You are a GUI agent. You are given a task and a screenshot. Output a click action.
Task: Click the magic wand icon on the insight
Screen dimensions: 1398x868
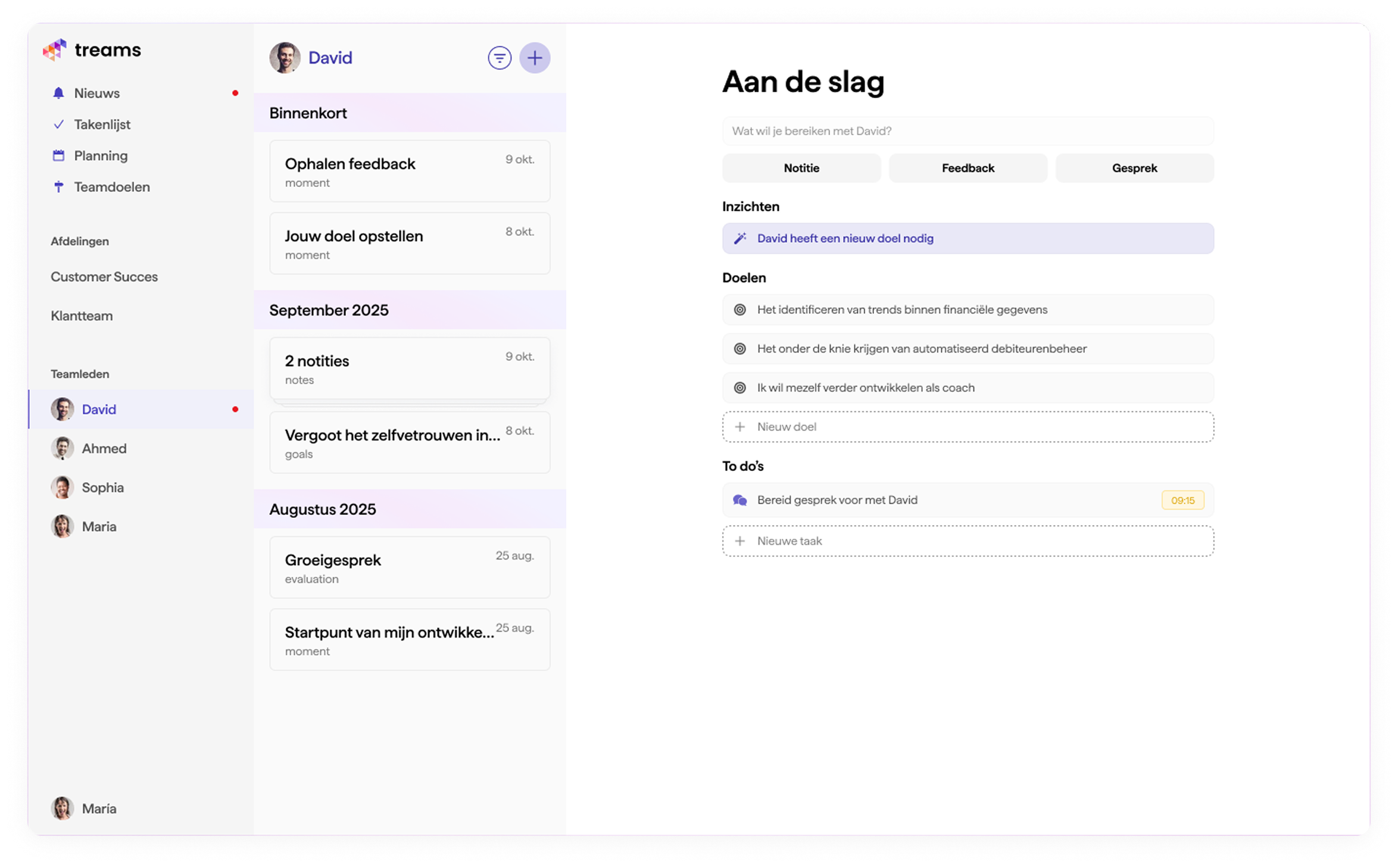tap(740, 238)
